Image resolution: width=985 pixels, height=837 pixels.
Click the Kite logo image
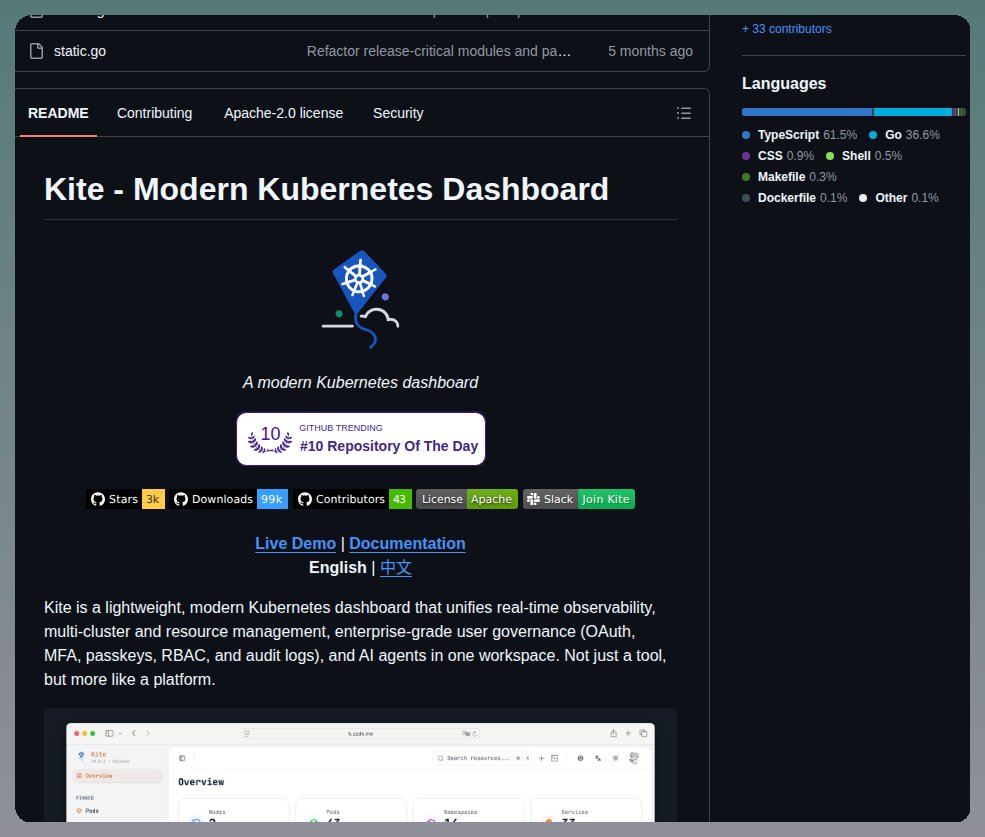[x=361, y=299]
